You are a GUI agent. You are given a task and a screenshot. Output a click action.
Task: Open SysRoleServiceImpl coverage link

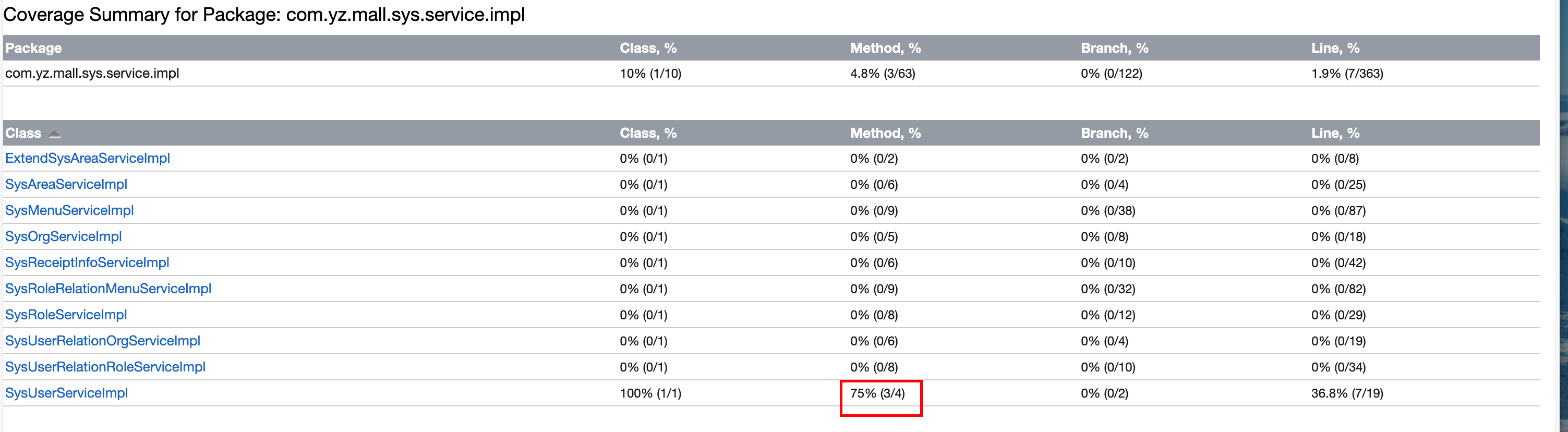(x=66, y=315)
